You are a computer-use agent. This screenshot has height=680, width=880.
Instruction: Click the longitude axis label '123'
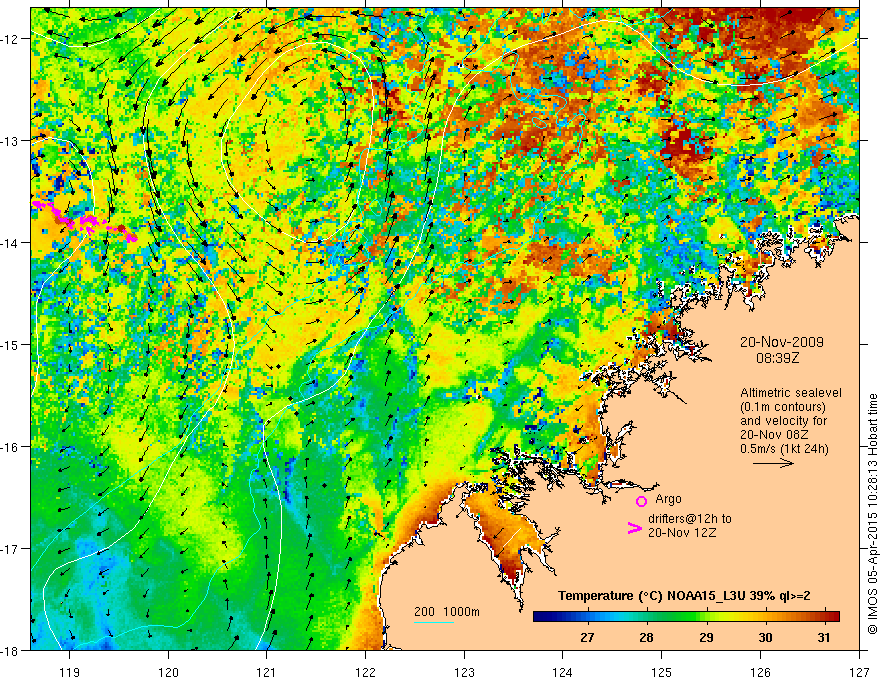pos(464,672)
